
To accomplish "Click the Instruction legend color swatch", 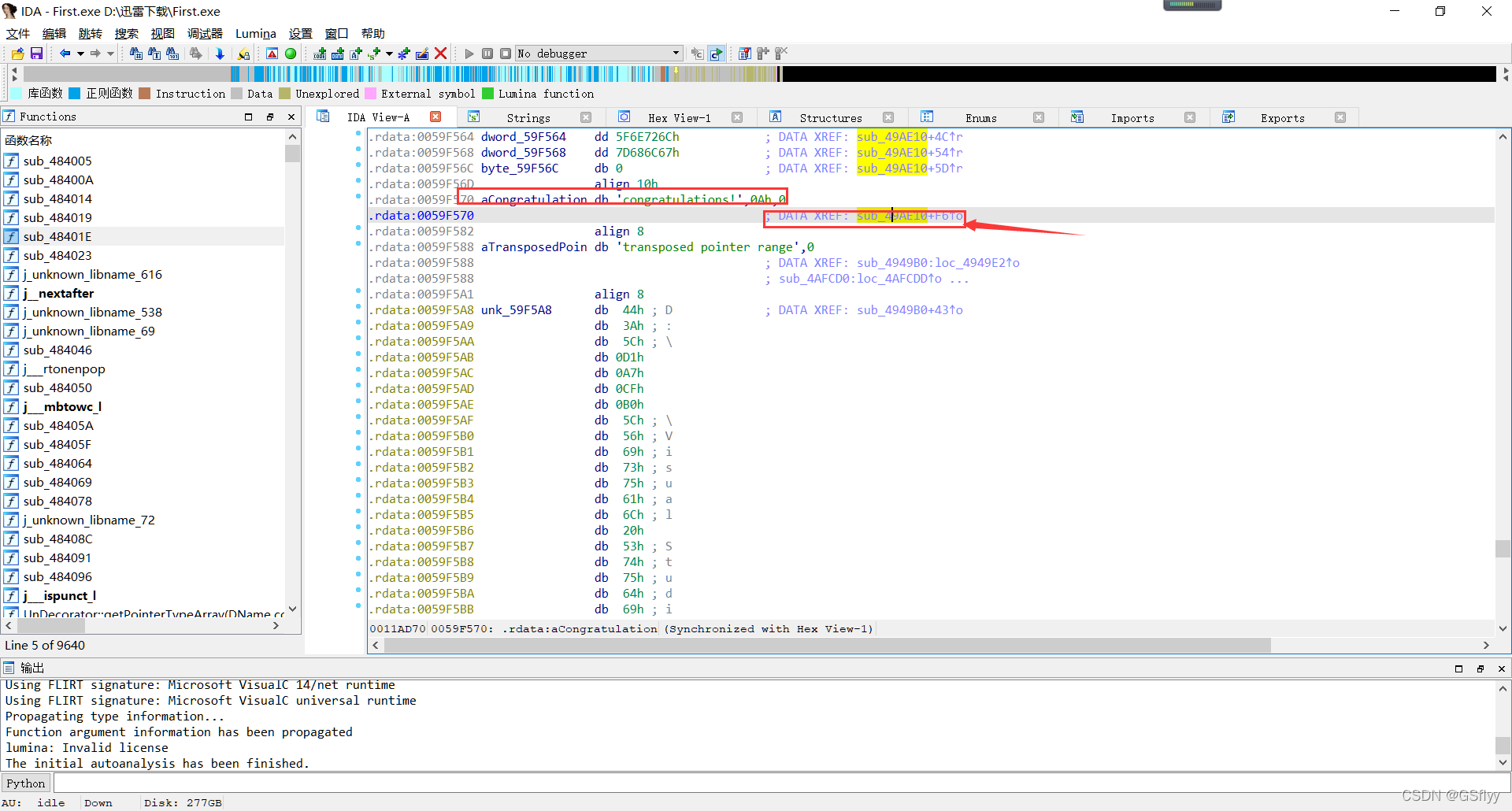I will 144,94.
